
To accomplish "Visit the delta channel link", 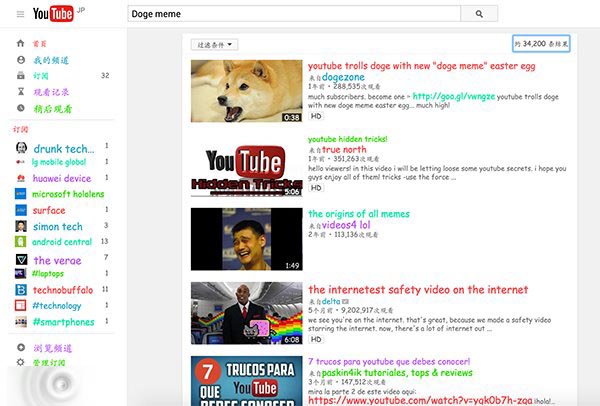I will pos(331,302).
